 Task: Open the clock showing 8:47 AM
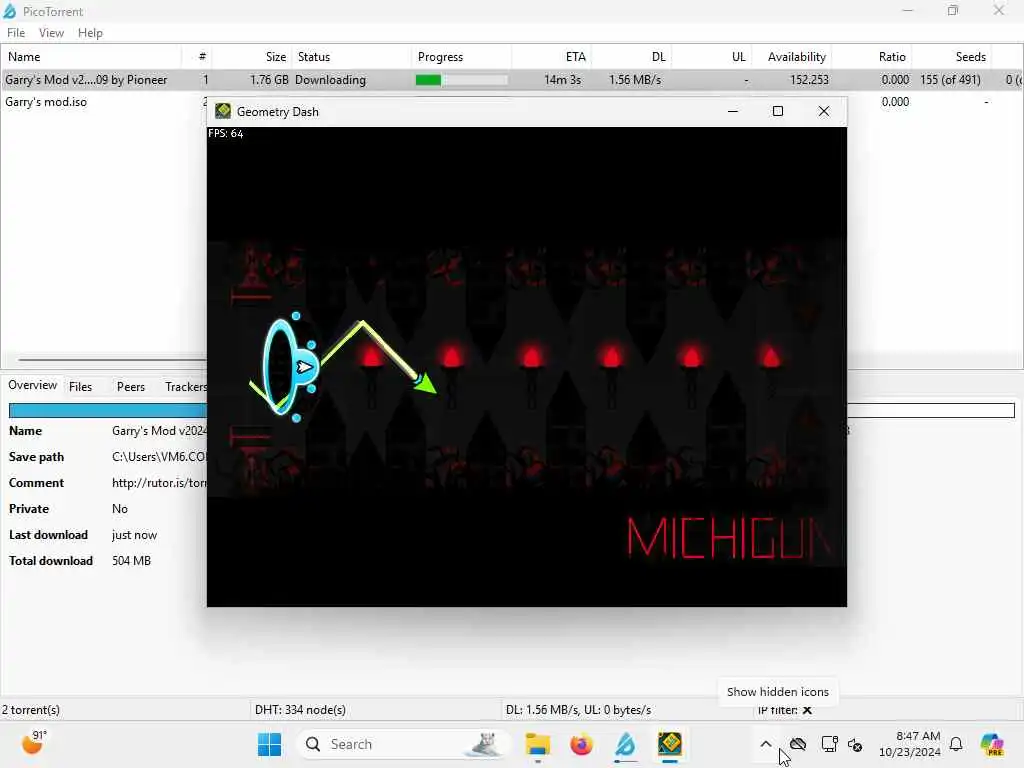pos(910,744)
